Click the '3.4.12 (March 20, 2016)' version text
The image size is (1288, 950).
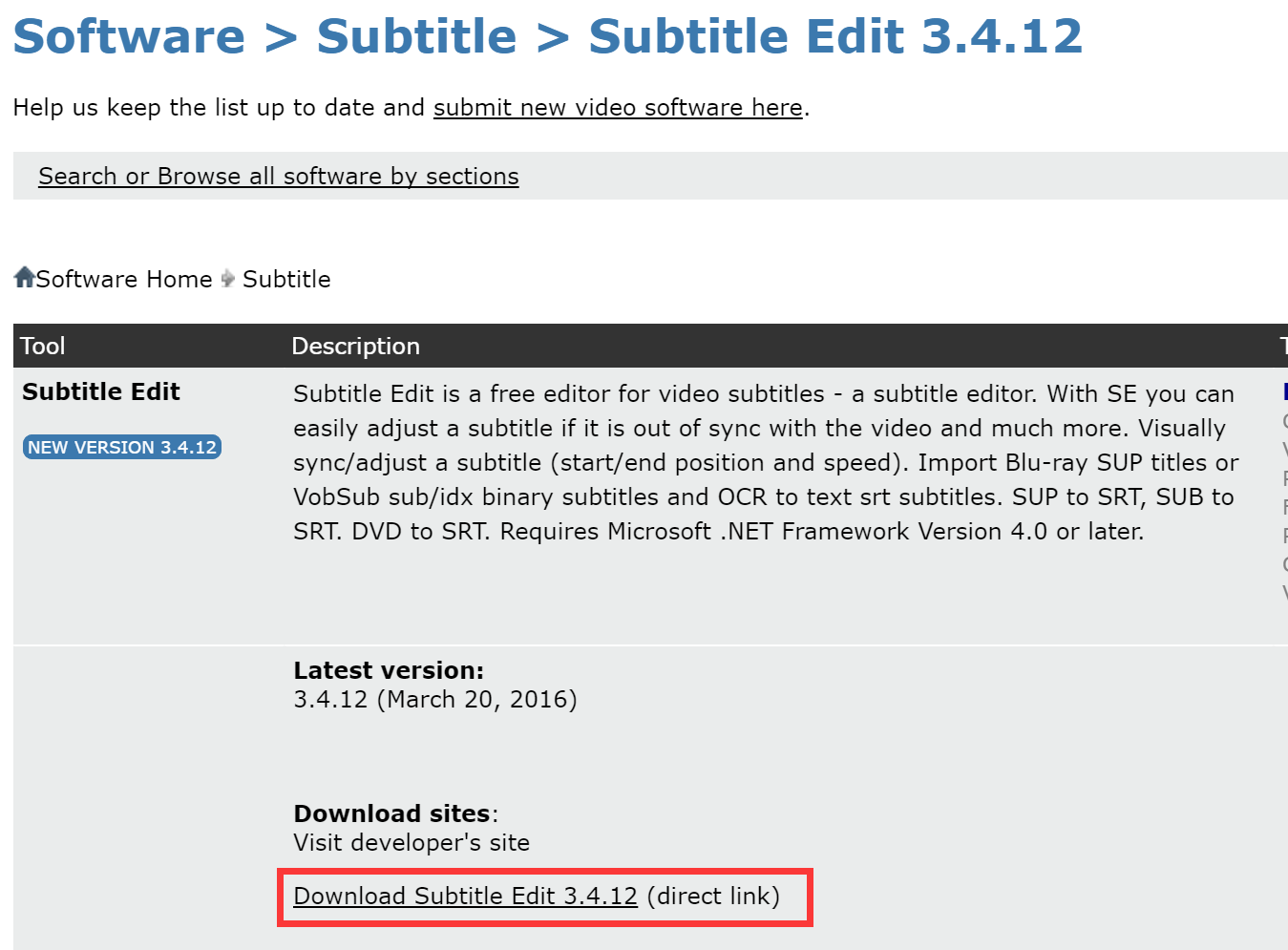tap(435, 700)
